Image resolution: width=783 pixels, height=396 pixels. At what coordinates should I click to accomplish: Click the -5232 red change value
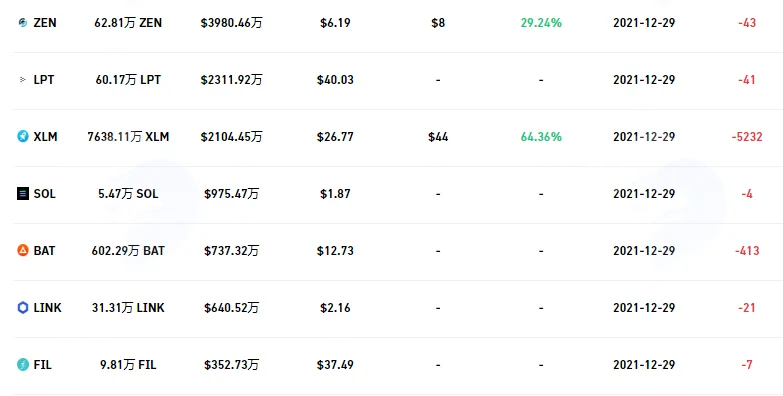tap(747, 137)
